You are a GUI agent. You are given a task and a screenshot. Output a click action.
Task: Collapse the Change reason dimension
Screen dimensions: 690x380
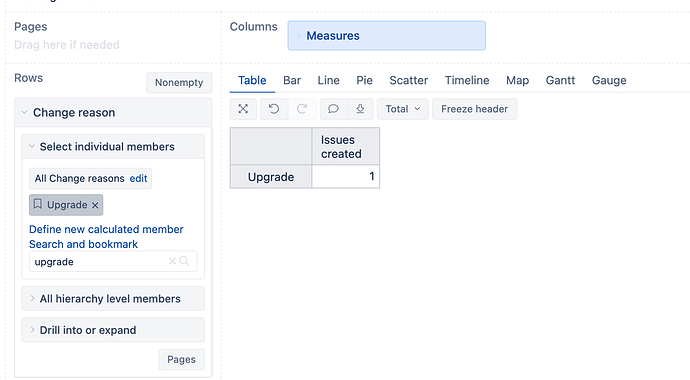[x=25, y=113]
